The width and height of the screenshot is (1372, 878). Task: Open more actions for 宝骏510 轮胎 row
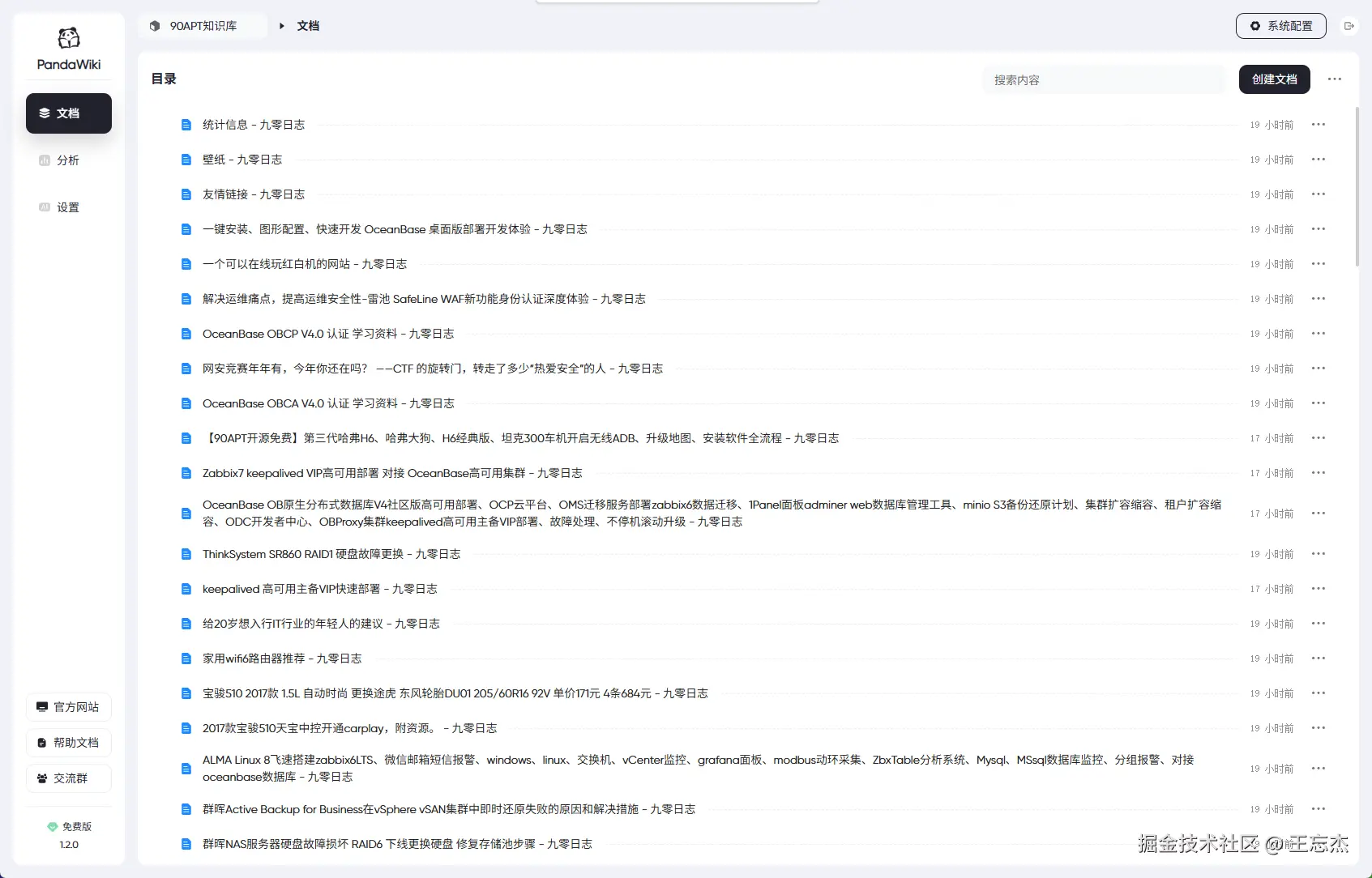tap(1319, 693)
